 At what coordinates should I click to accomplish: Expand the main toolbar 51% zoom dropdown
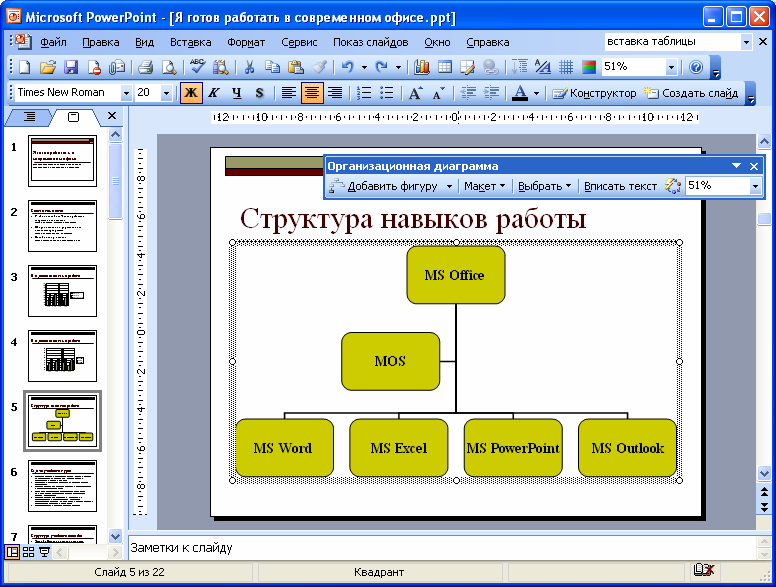click(x=671, y=67)
